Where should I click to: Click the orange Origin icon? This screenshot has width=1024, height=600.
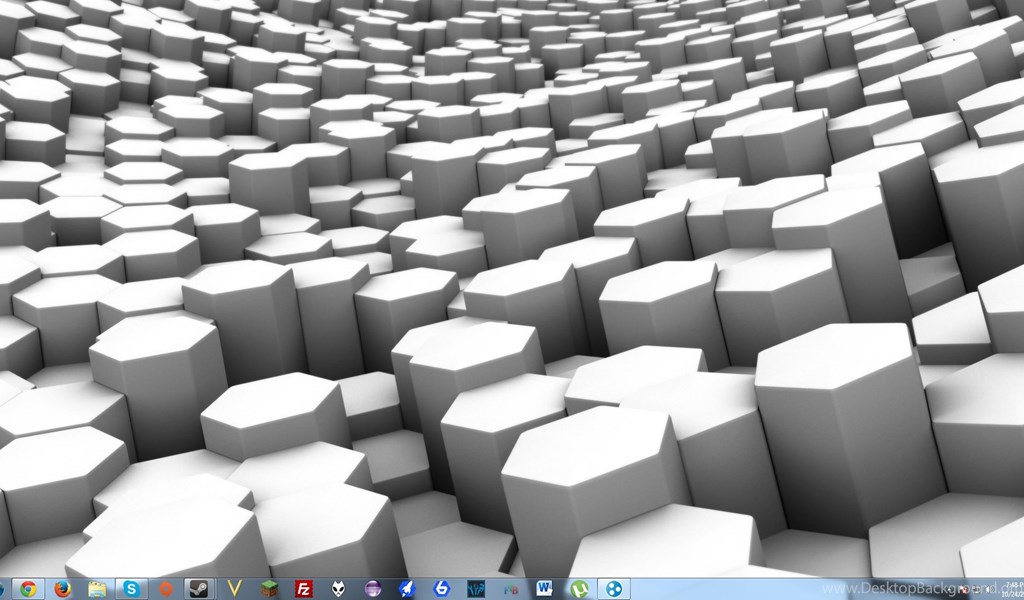click(166, 589)
